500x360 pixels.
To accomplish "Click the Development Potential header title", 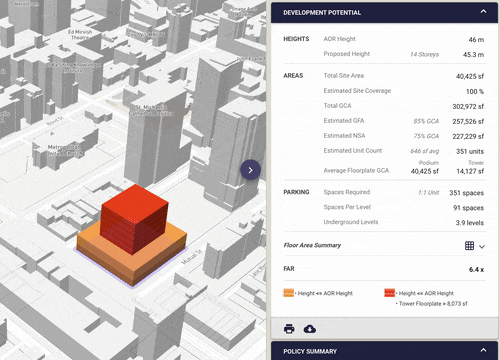I will (x=322, y=13).
